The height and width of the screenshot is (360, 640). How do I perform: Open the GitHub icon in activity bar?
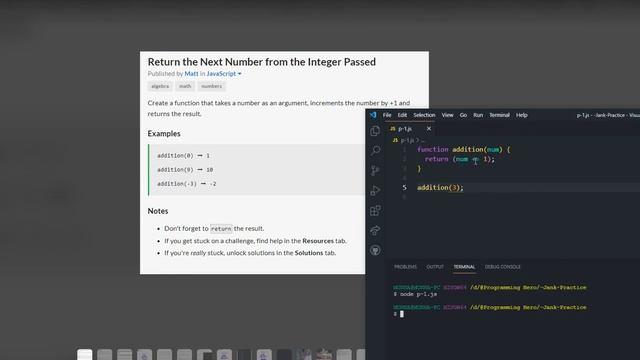[x=375, y=250]
